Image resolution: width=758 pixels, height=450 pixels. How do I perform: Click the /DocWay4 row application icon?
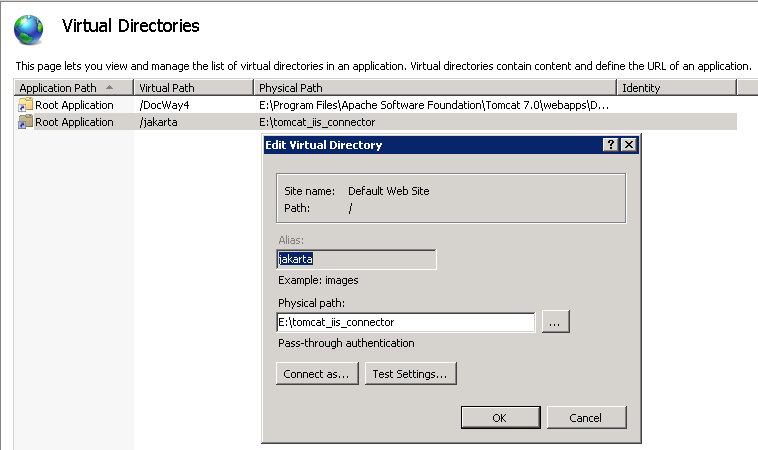click(x=26, y=105)
